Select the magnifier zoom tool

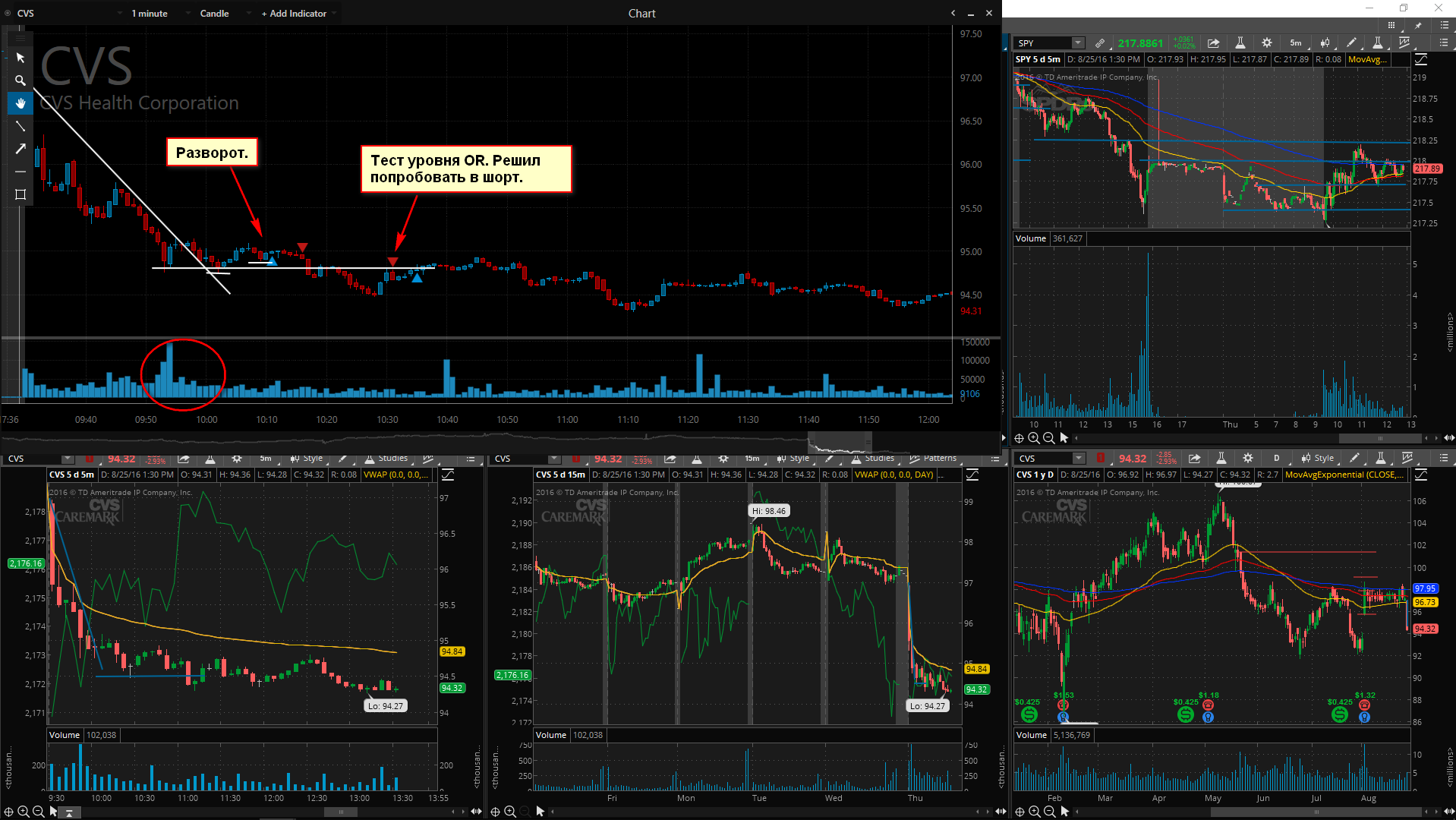pyautogui.click(x=20, y=80)
